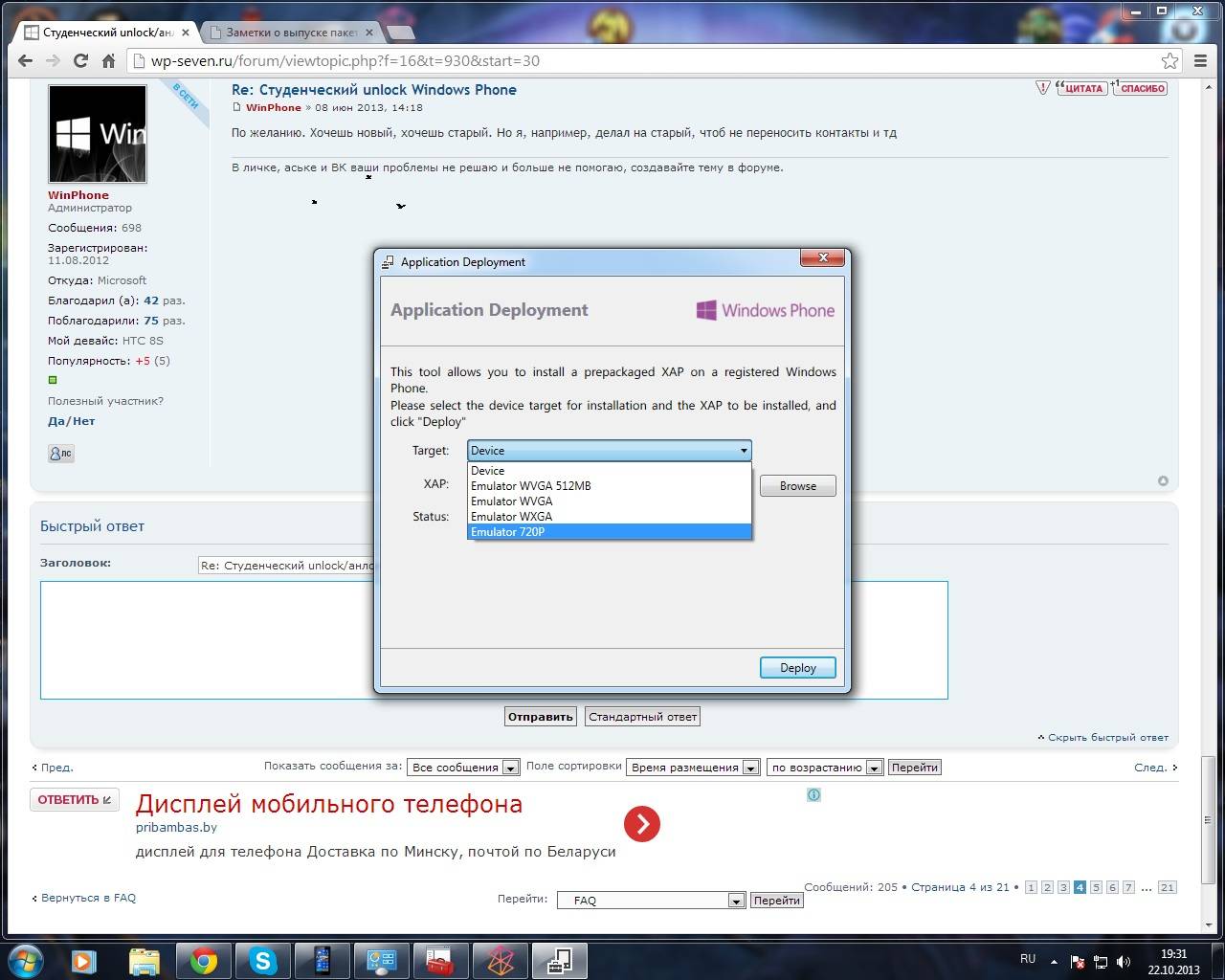Open the Chrome menu button
Image resolution: width=1225 pixels, height=980 pixels.
click(x=1200, y=60)
